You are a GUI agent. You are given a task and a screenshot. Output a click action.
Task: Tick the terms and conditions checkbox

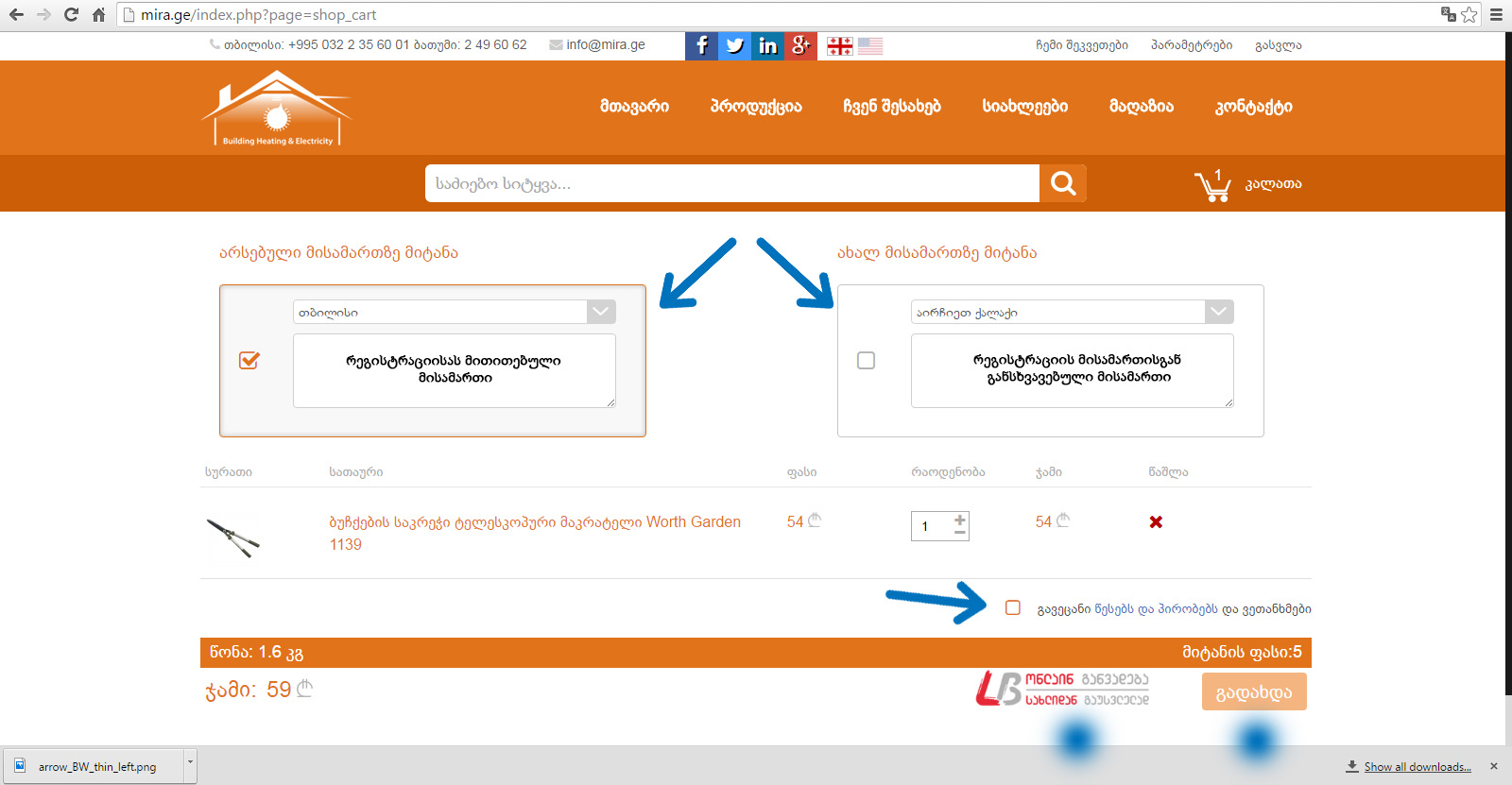point(1013,607)
